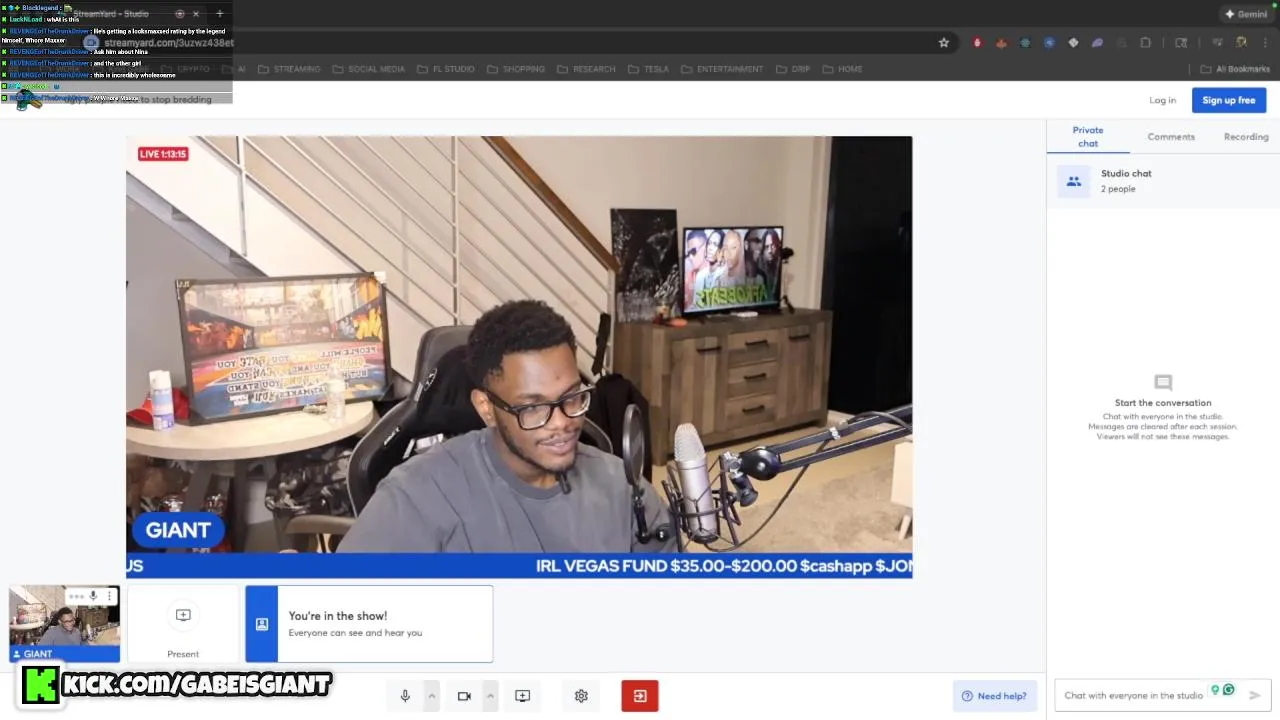The width and height of the screenshot is (1280, 720).
Task: Open the STREAMING bookmarks folder
Action: (x=289, y=69)
